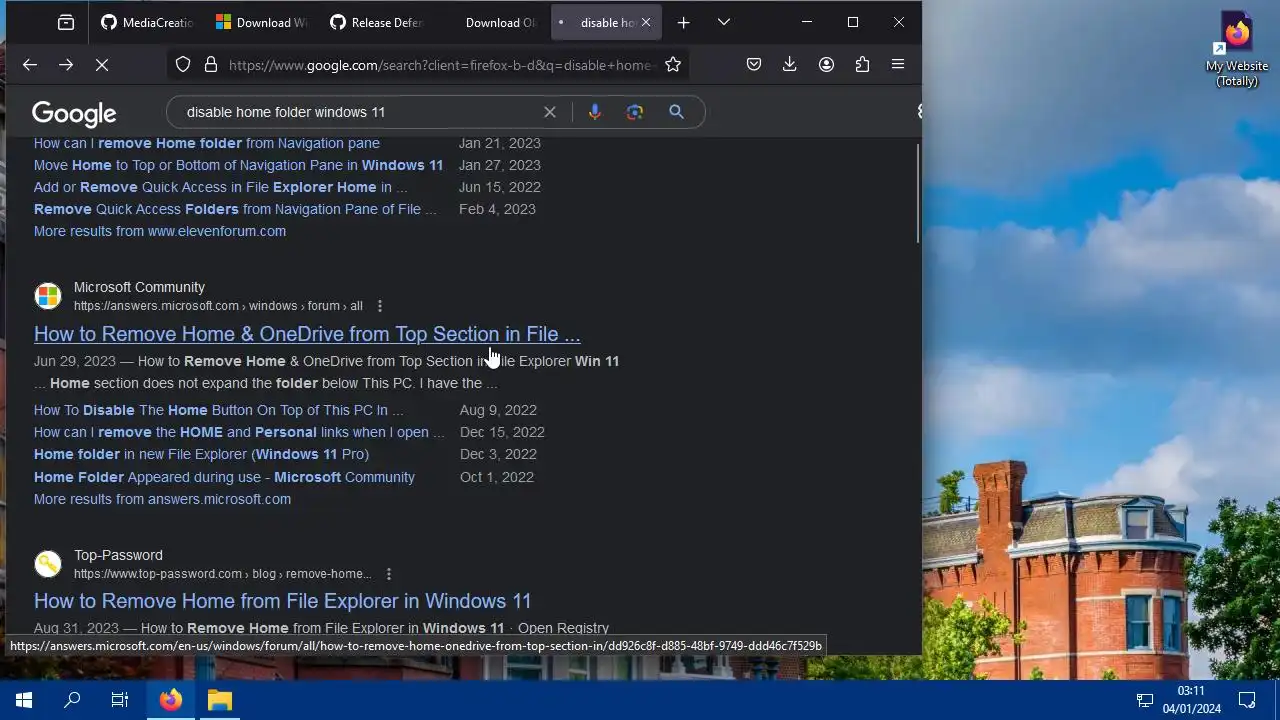Open 'Home Folder Appeared during use' link
Viewport: 1280px width, 720px height.
click(x=224, y=477)
